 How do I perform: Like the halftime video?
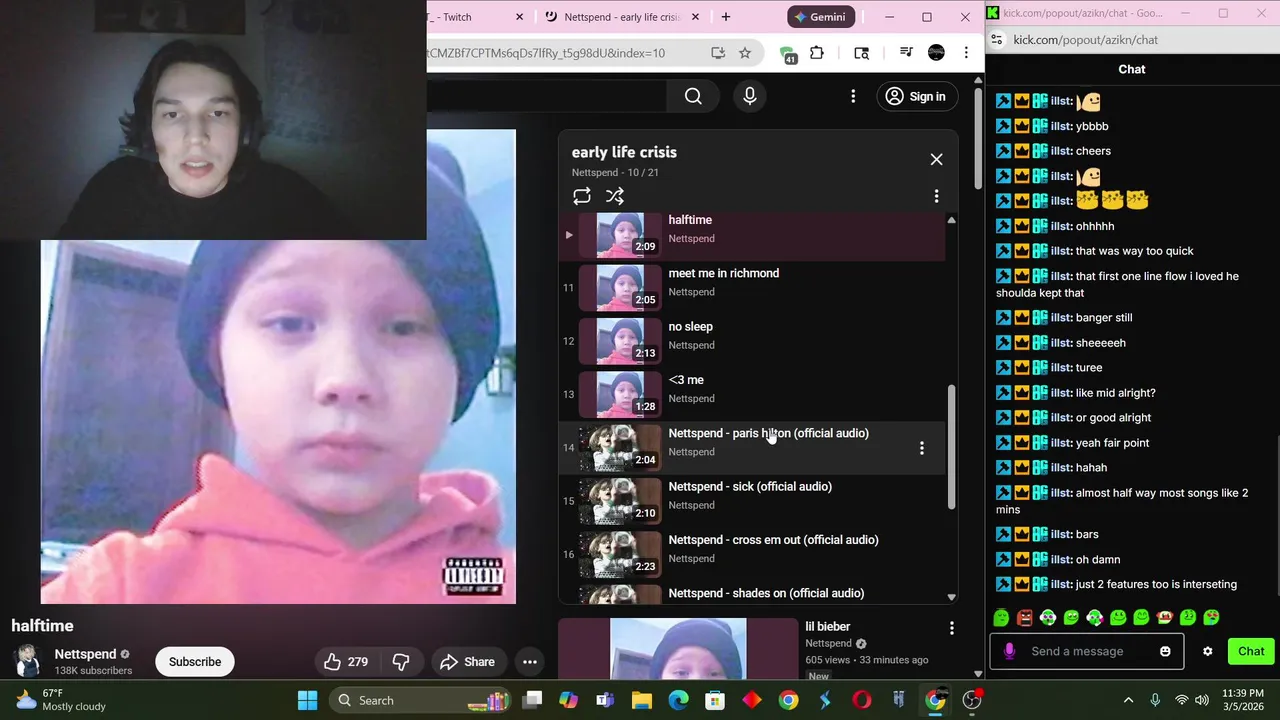tap(346, 662)
